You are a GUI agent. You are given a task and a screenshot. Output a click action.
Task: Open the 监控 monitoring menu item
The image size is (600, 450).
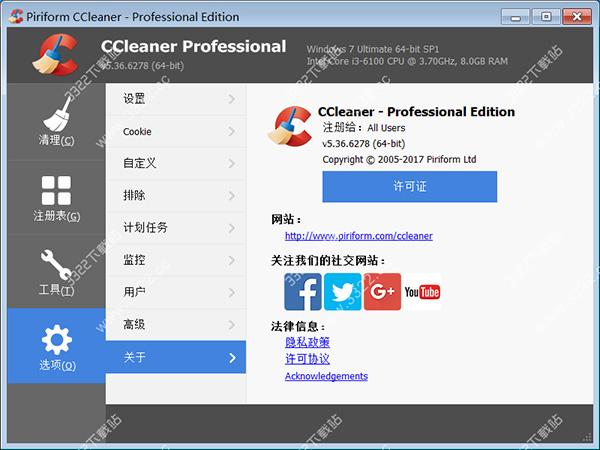click(x=176, y=260)
